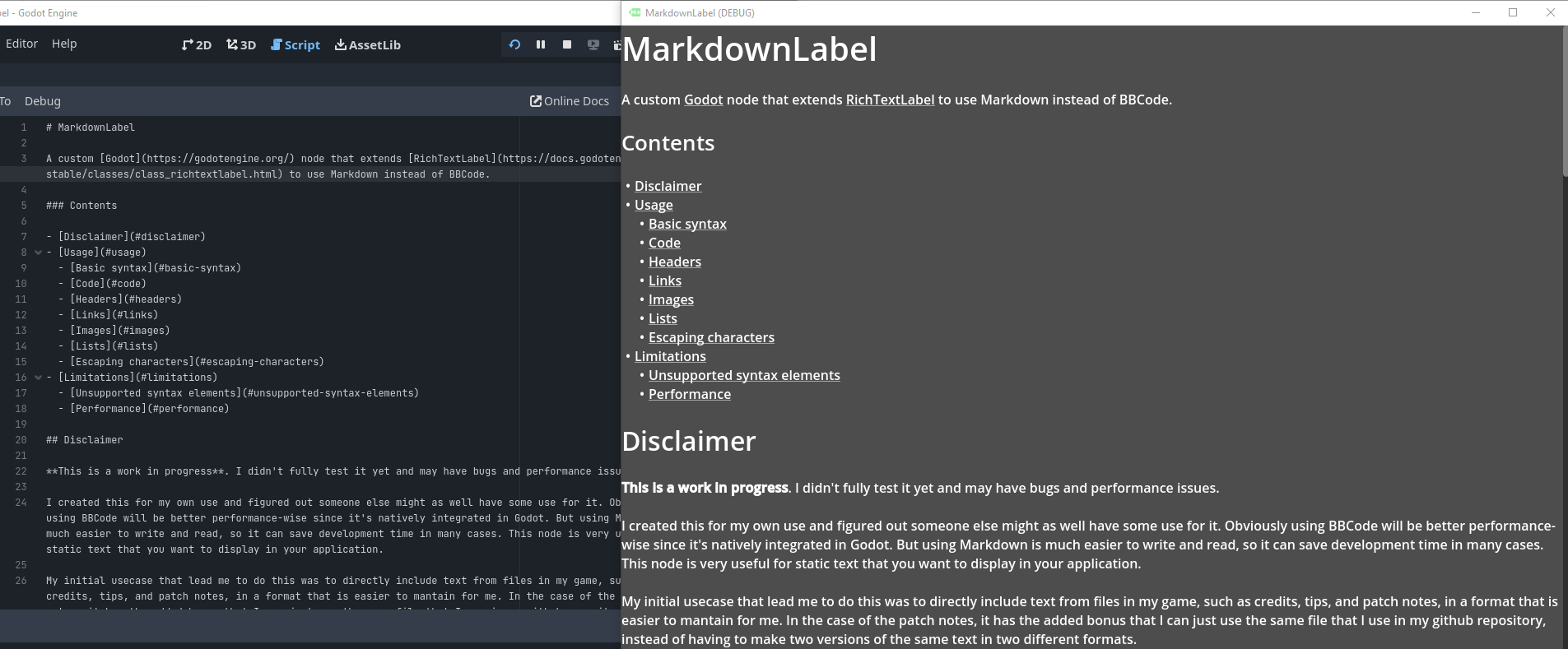Open the Script editor workspace
Screen dimensions: 1568x649
click(x=295, y=45)
